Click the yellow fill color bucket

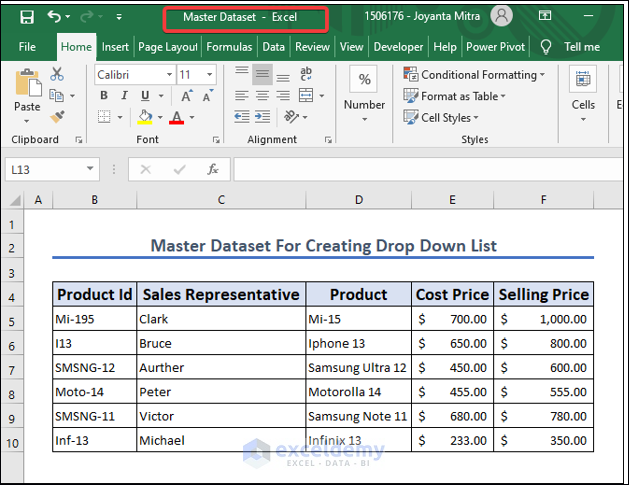coord(145,118)
